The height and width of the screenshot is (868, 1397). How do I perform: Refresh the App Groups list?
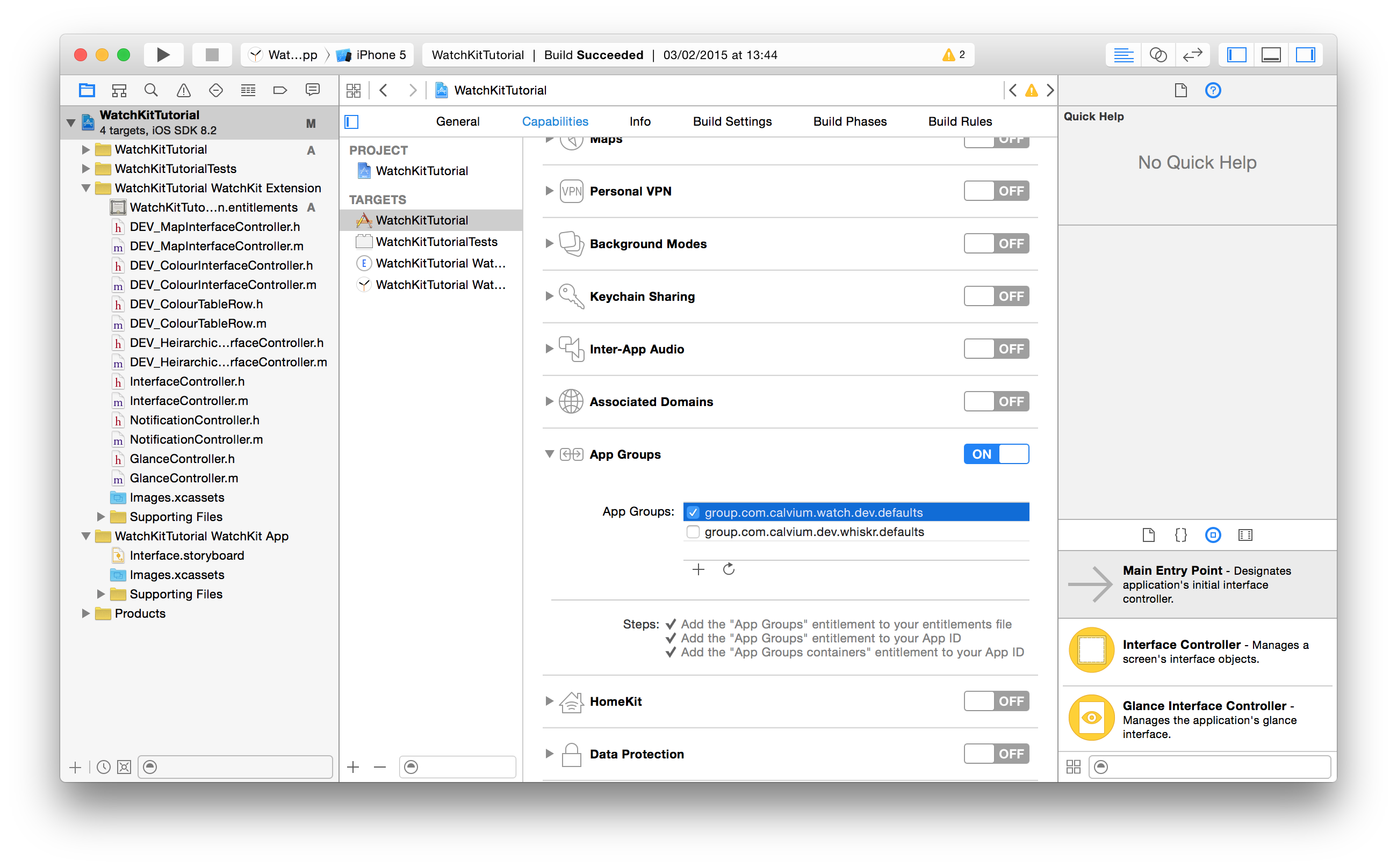coord(729,569)
